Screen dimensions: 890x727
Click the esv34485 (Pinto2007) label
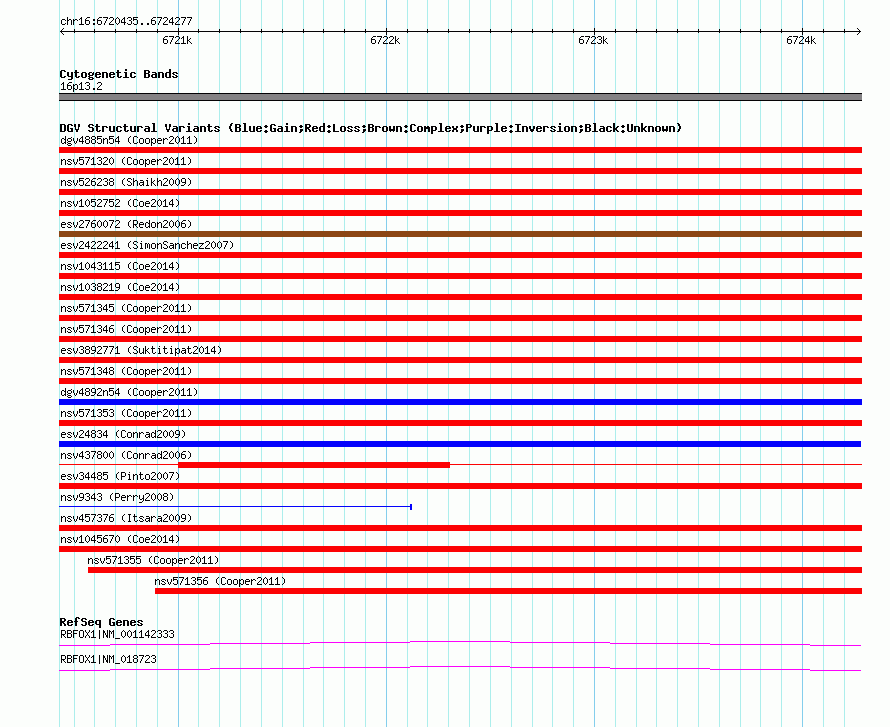[120, 476]
